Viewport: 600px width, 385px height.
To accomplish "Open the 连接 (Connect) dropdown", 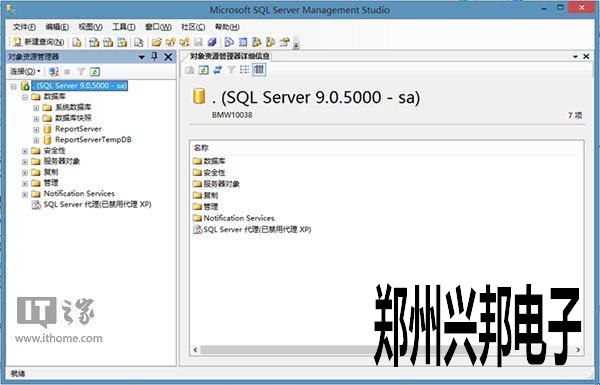I will coord(25,72).
